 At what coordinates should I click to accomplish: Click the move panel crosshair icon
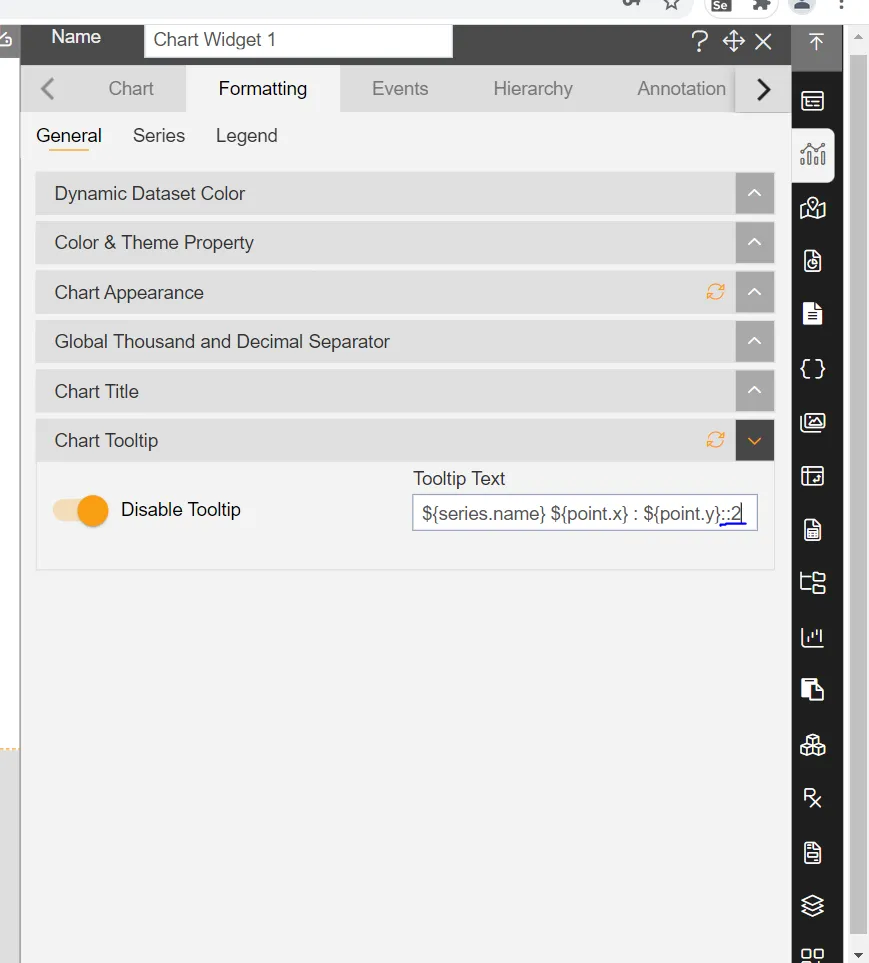(x=733, y=42)
